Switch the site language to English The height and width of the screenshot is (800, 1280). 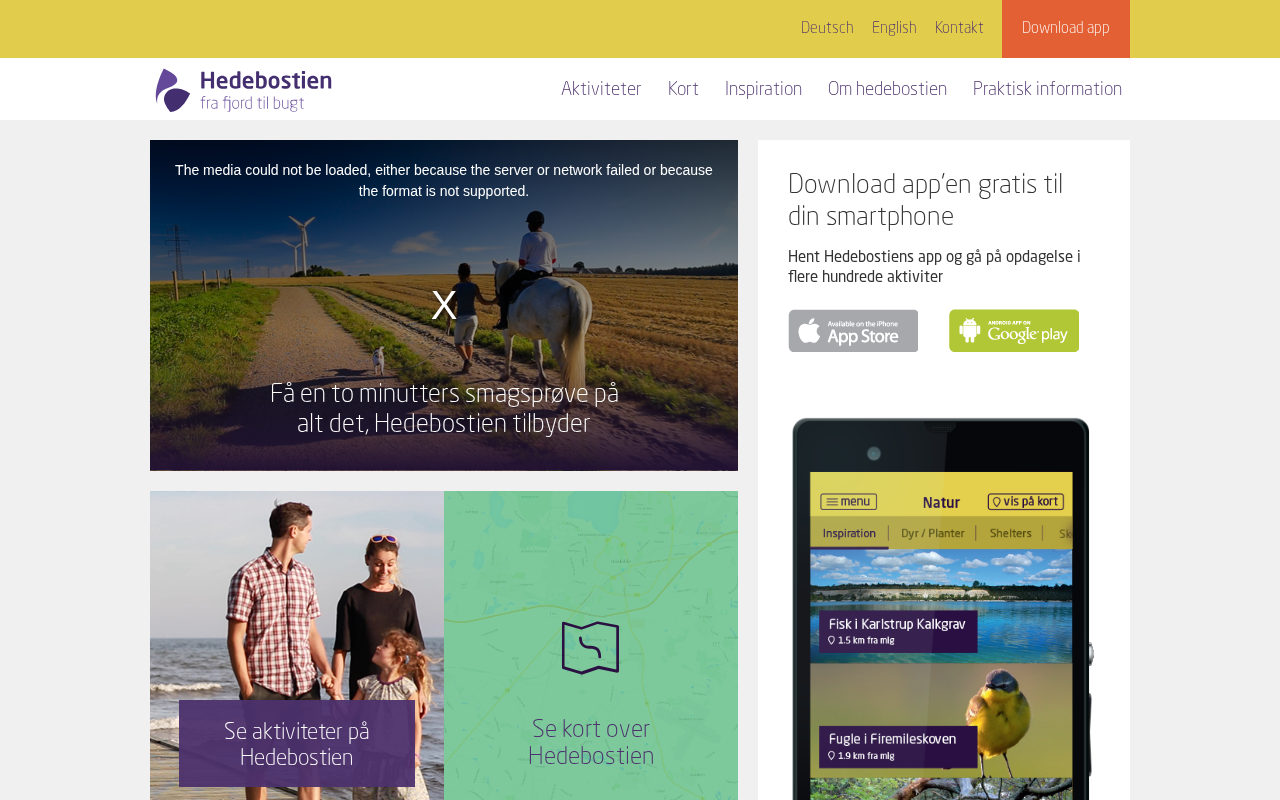pos(894,28)
